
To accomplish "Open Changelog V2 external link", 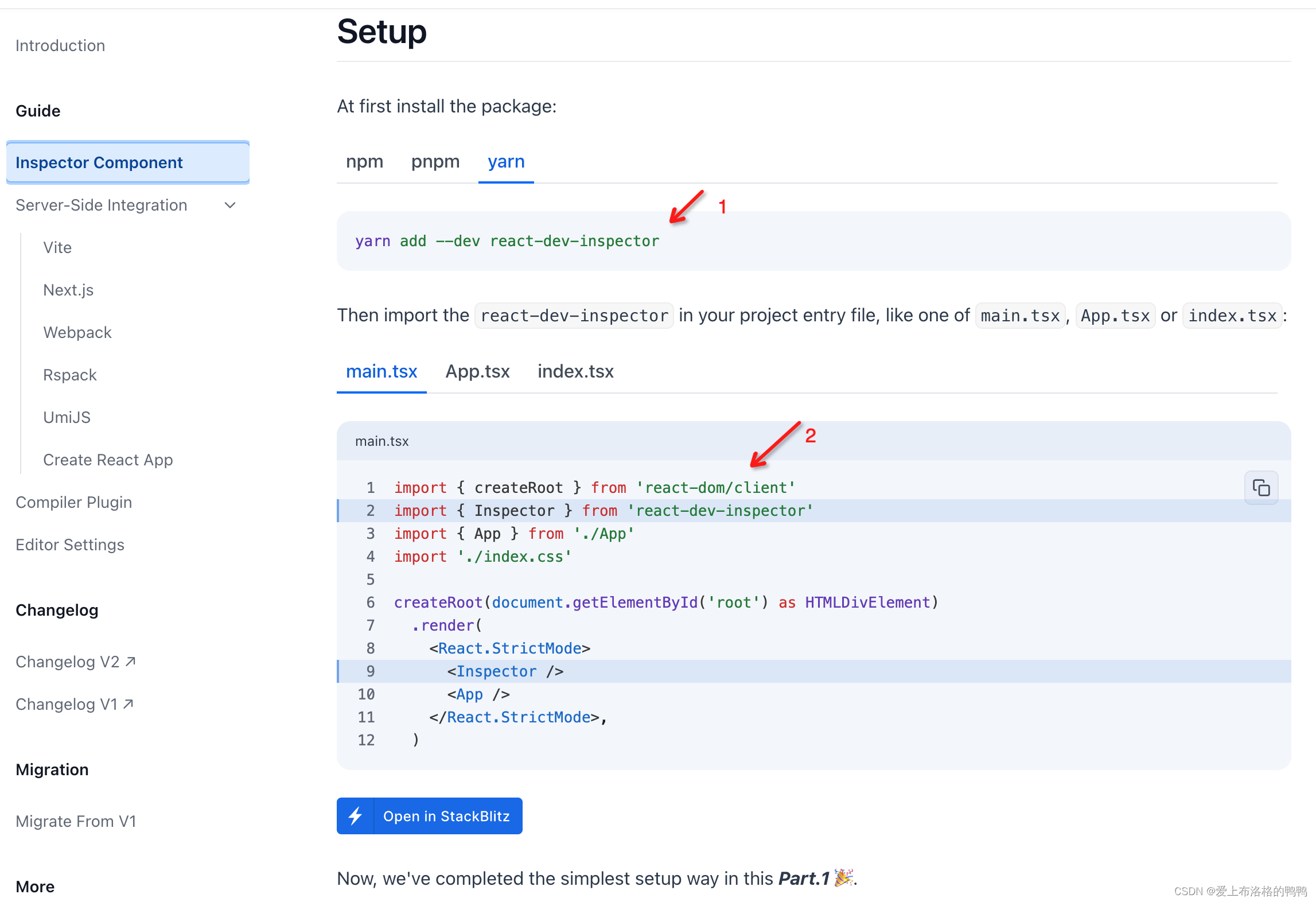I will point(75,662).
